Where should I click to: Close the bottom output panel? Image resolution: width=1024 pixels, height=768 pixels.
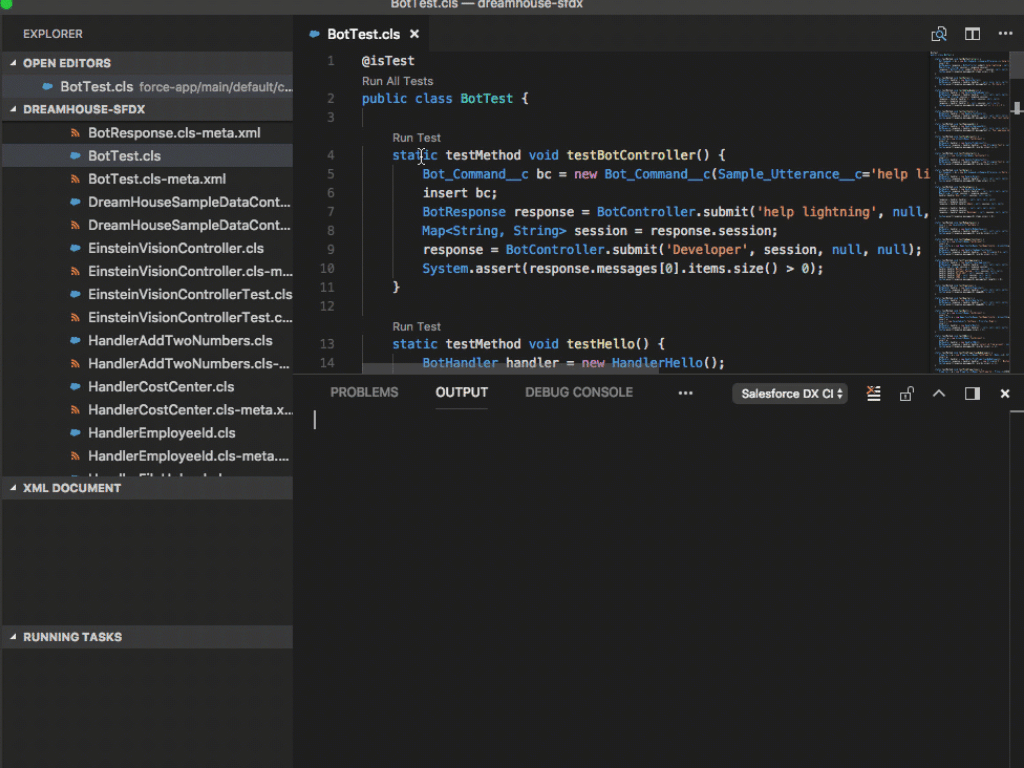tap(1004, 393)
